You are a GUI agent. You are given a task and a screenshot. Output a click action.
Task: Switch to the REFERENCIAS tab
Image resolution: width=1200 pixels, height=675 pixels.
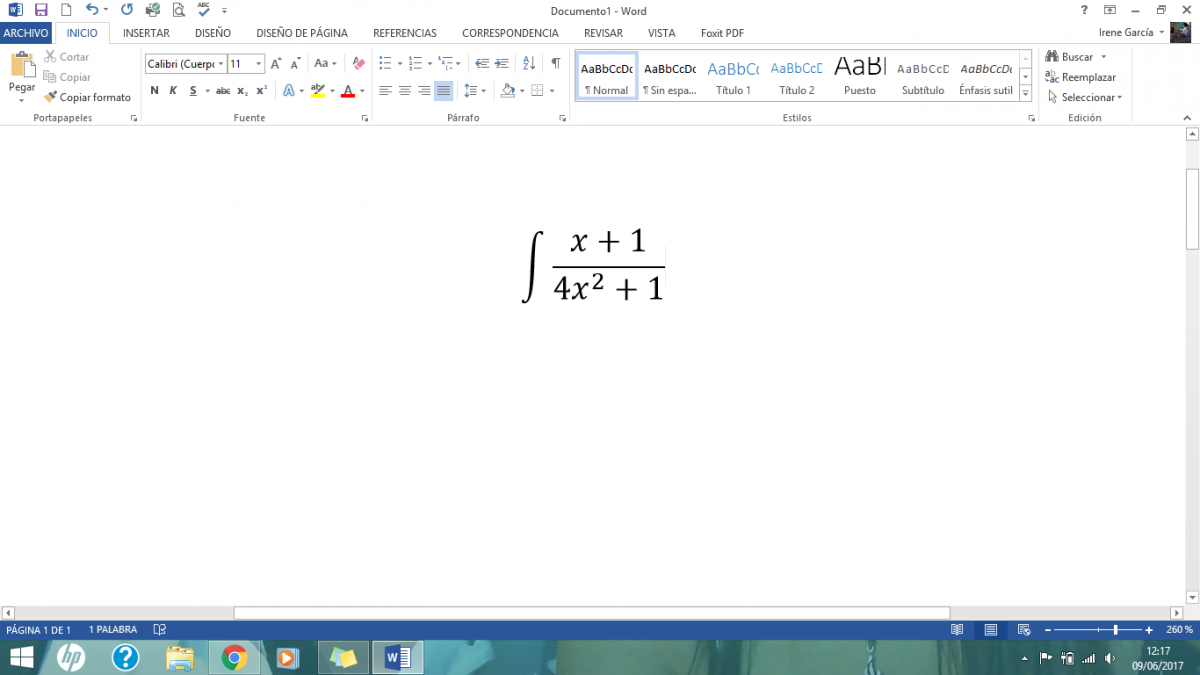[x=404, y=33]
